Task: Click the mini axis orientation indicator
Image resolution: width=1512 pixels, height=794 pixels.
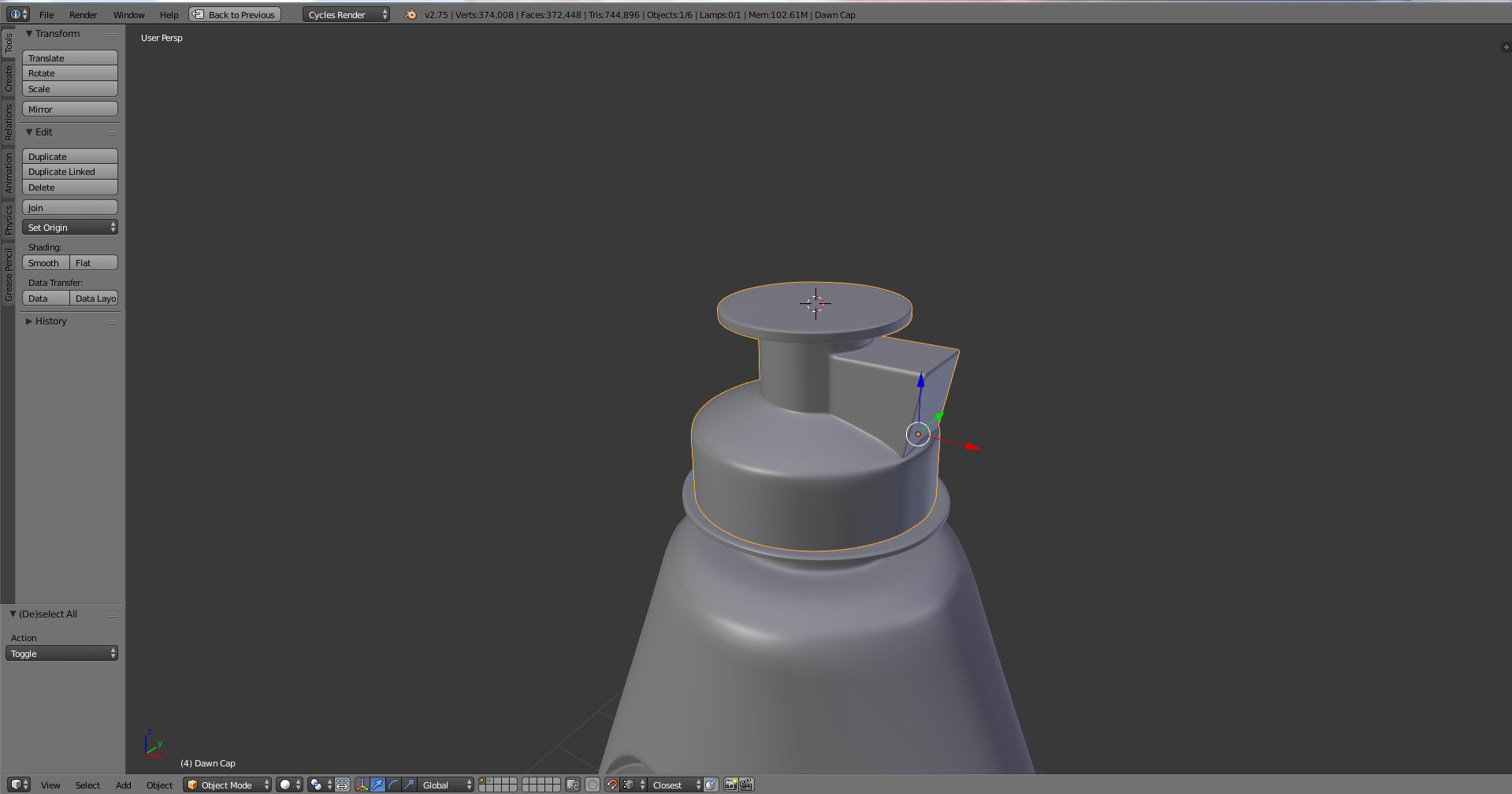Action: (155, 743)
